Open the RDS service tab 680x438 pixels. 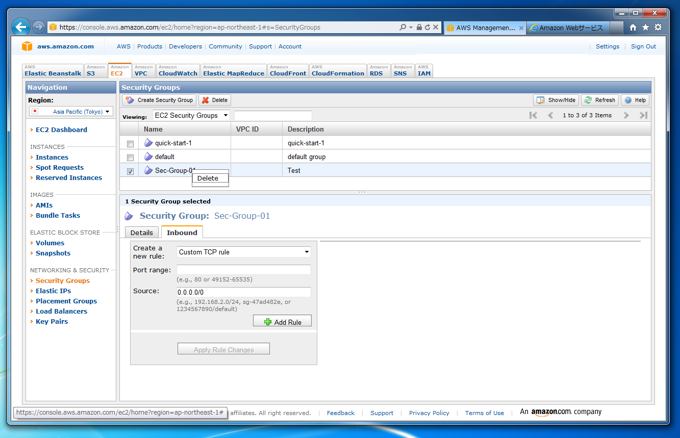tap(379, 71)
